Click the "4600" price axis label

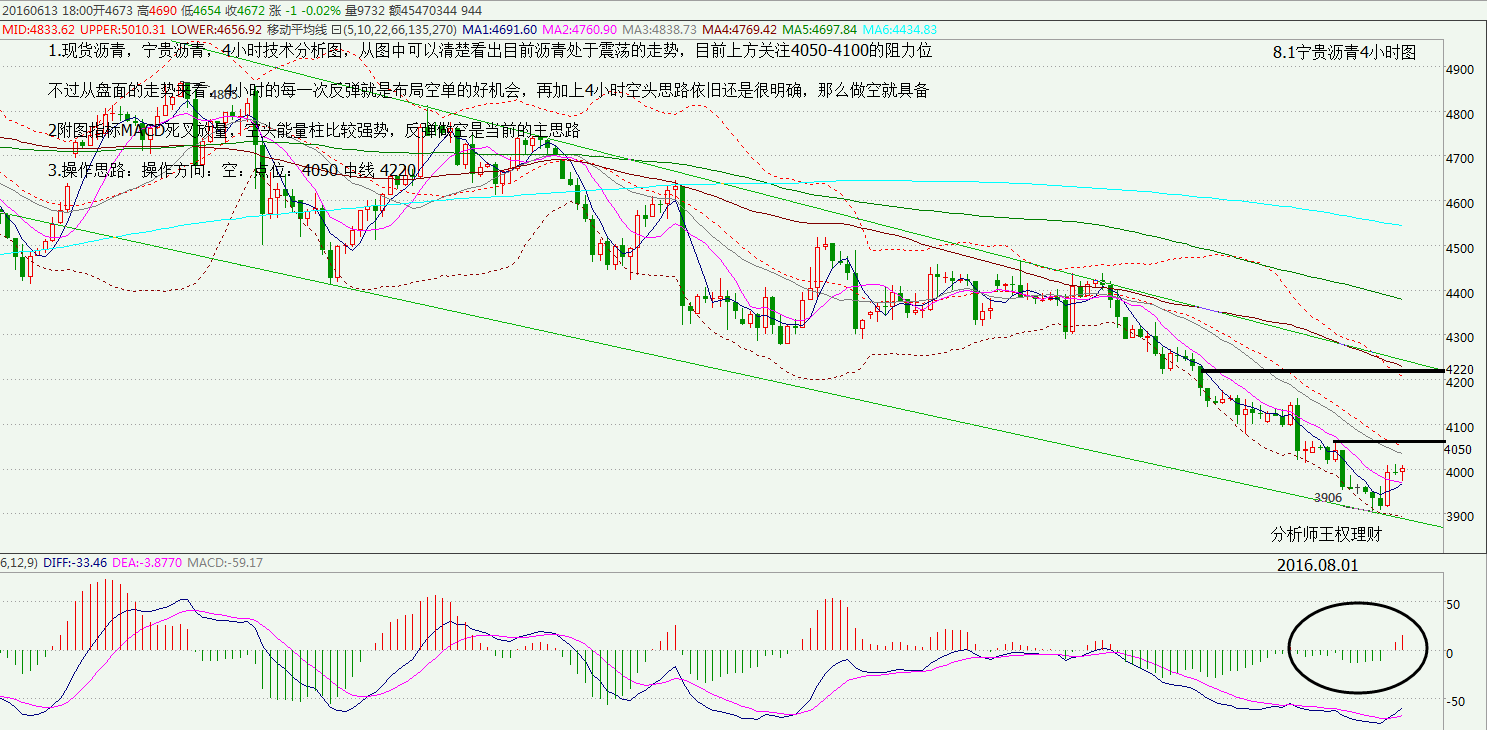pyautogui.click(x=1459, y=204)
